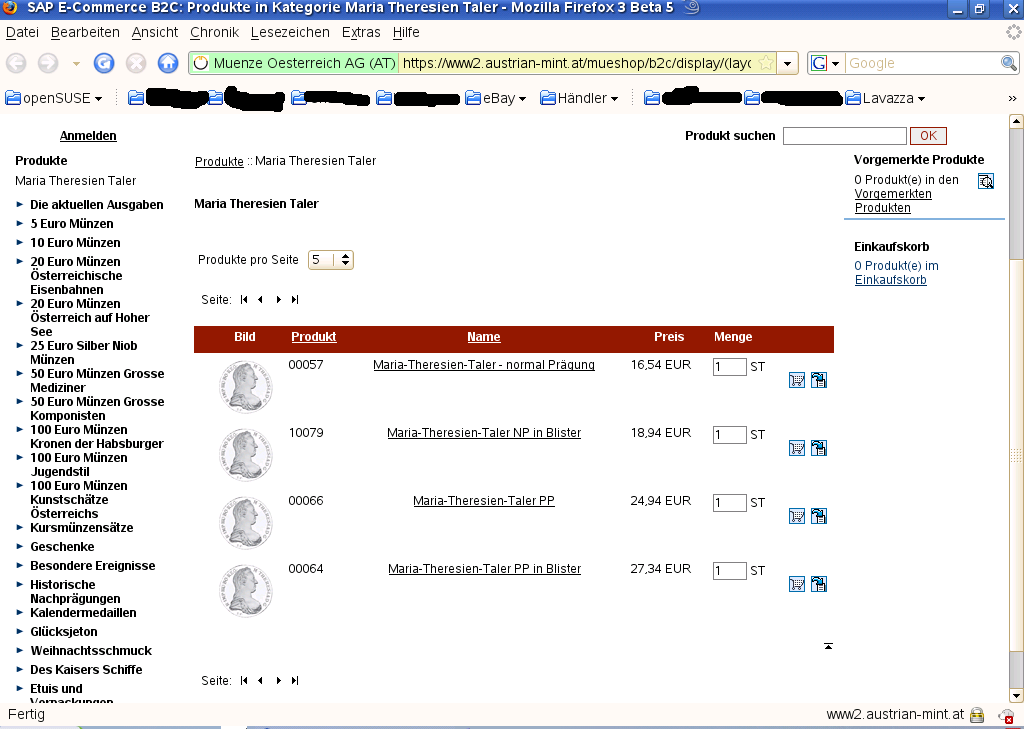Open the Chronik menu
The image size is (1024, 729).
coord(214,32)
